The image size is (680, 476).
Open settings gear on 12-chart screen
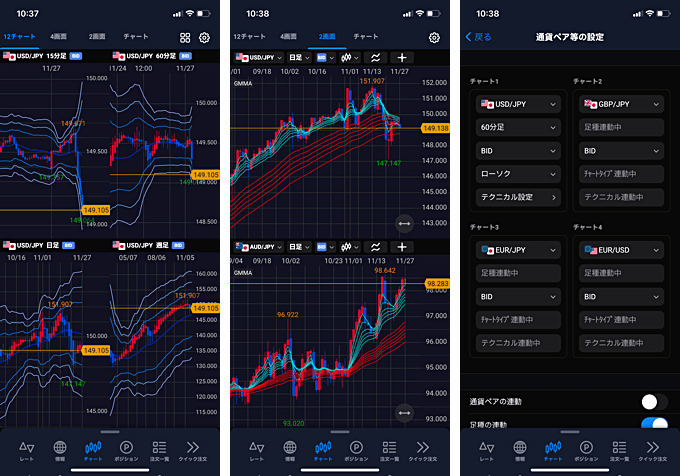[204, 38]
